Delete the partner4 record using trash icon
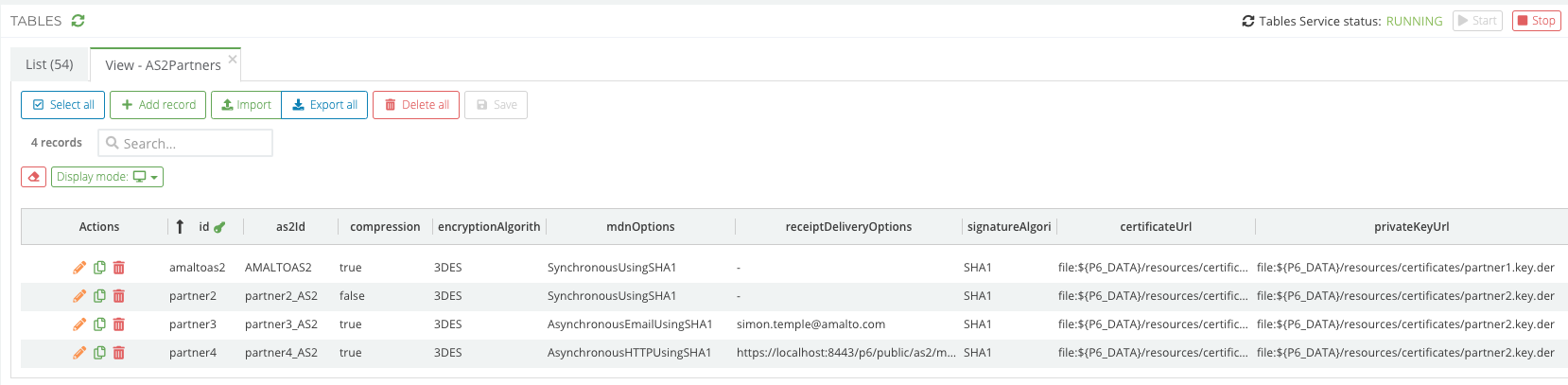 click(119, 353)
